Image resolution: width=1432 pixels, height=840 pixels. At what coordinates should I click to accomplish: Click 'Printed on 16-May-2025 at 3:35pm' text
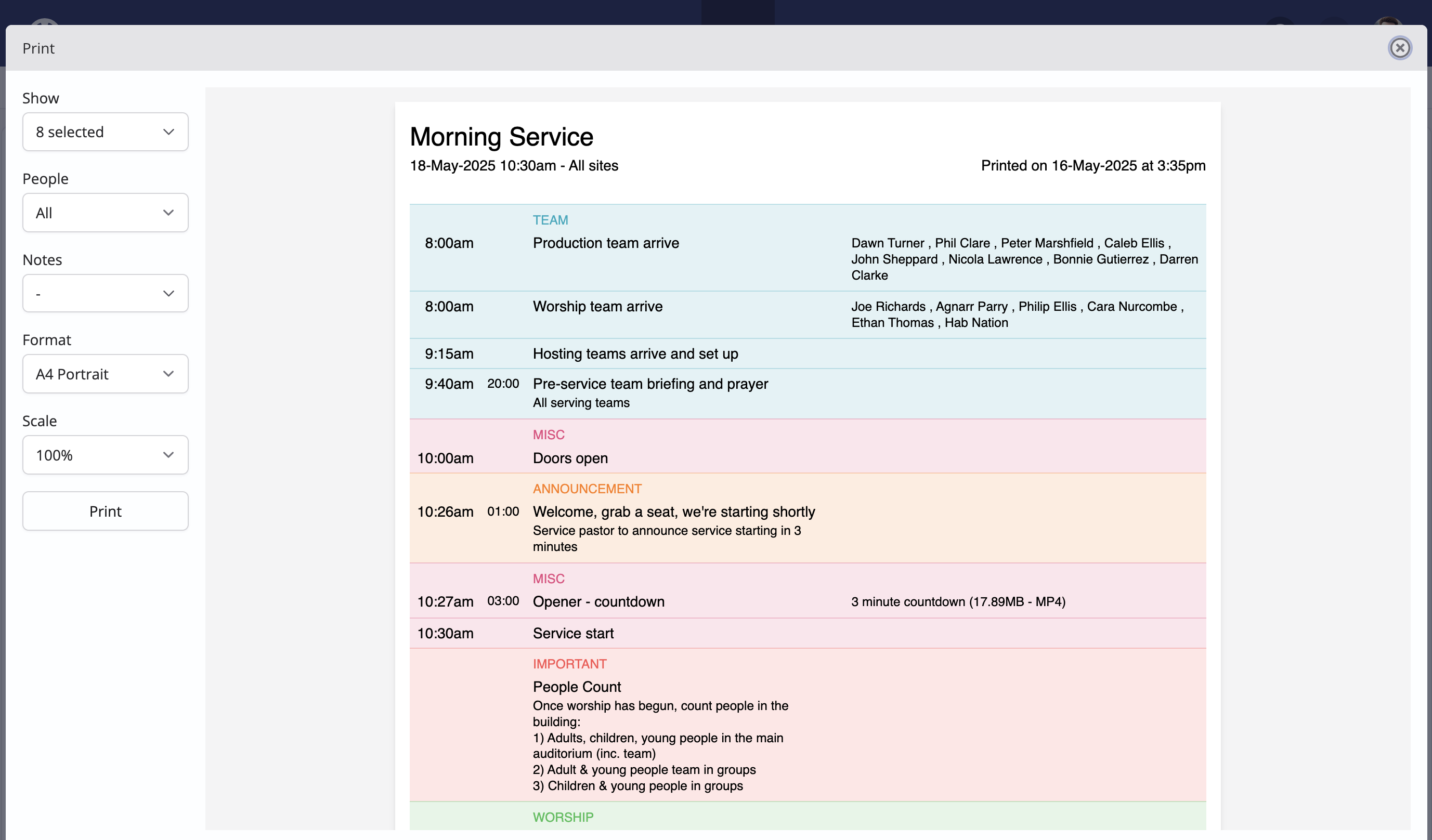click(1093, 166)
